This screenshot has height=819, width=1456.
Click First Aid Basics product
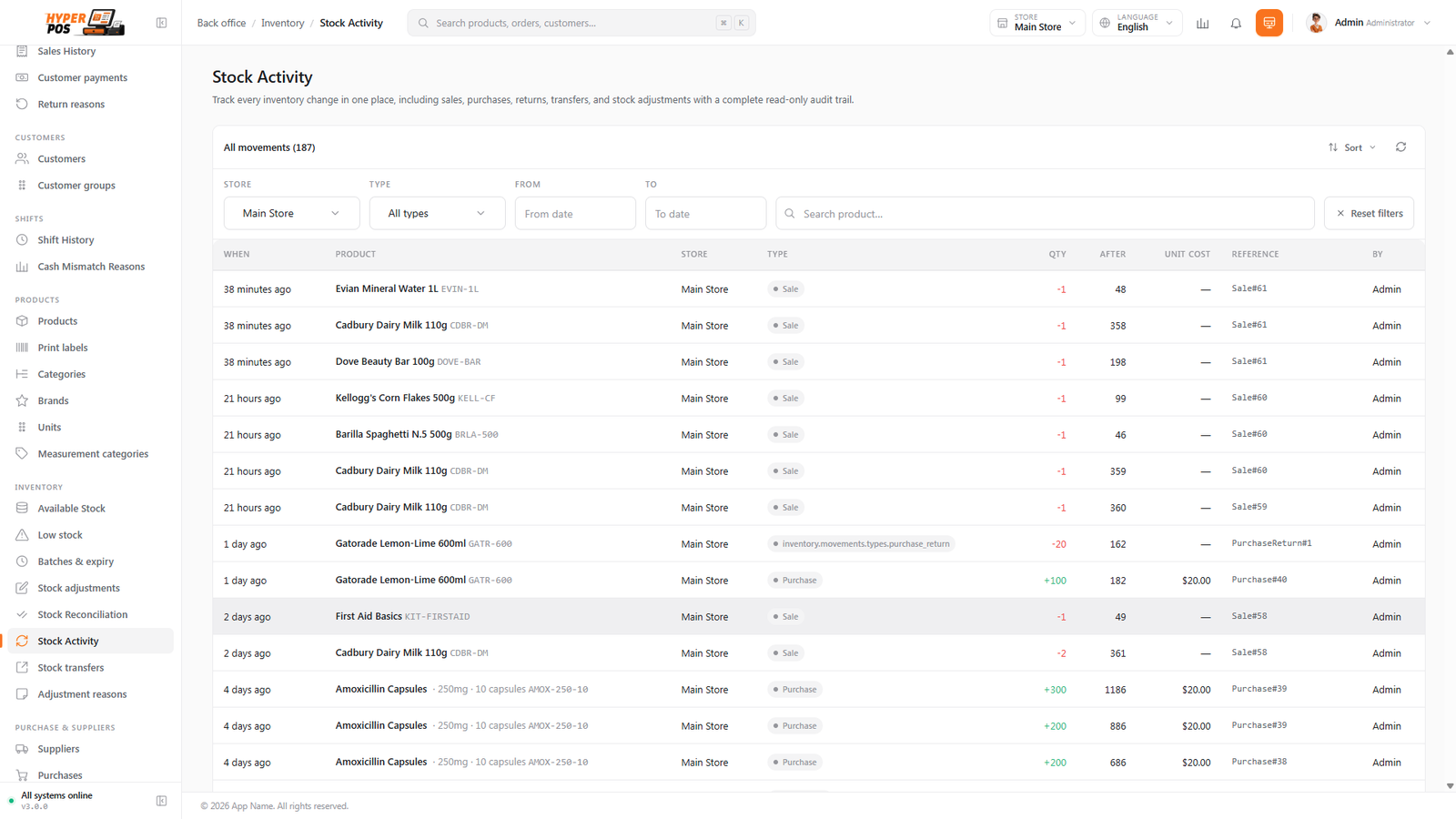368,616
